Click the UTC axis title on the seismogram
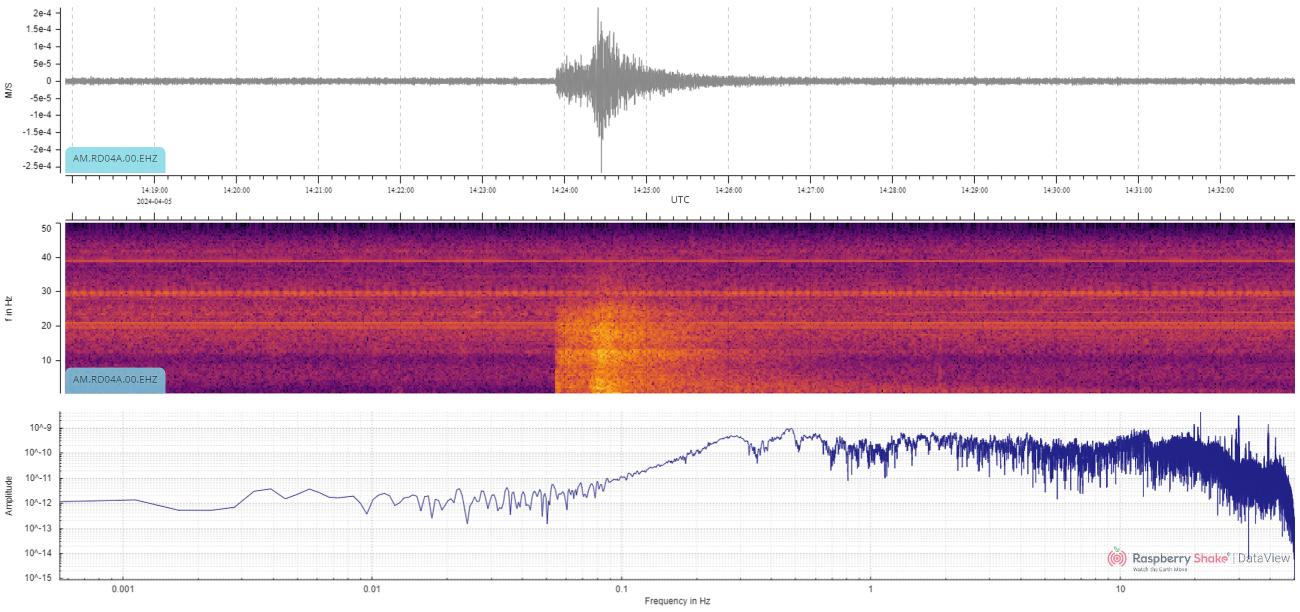 [680, 199]
